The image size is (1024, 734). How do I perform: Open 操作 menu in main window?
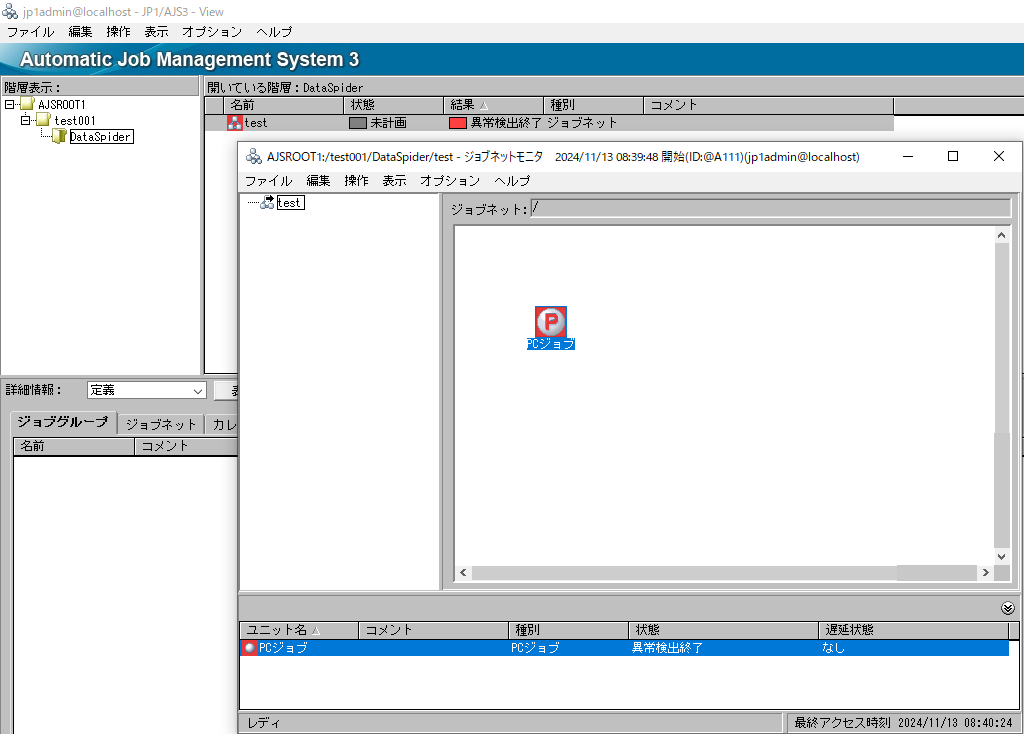pyautogui.click(x=118, y=32)
